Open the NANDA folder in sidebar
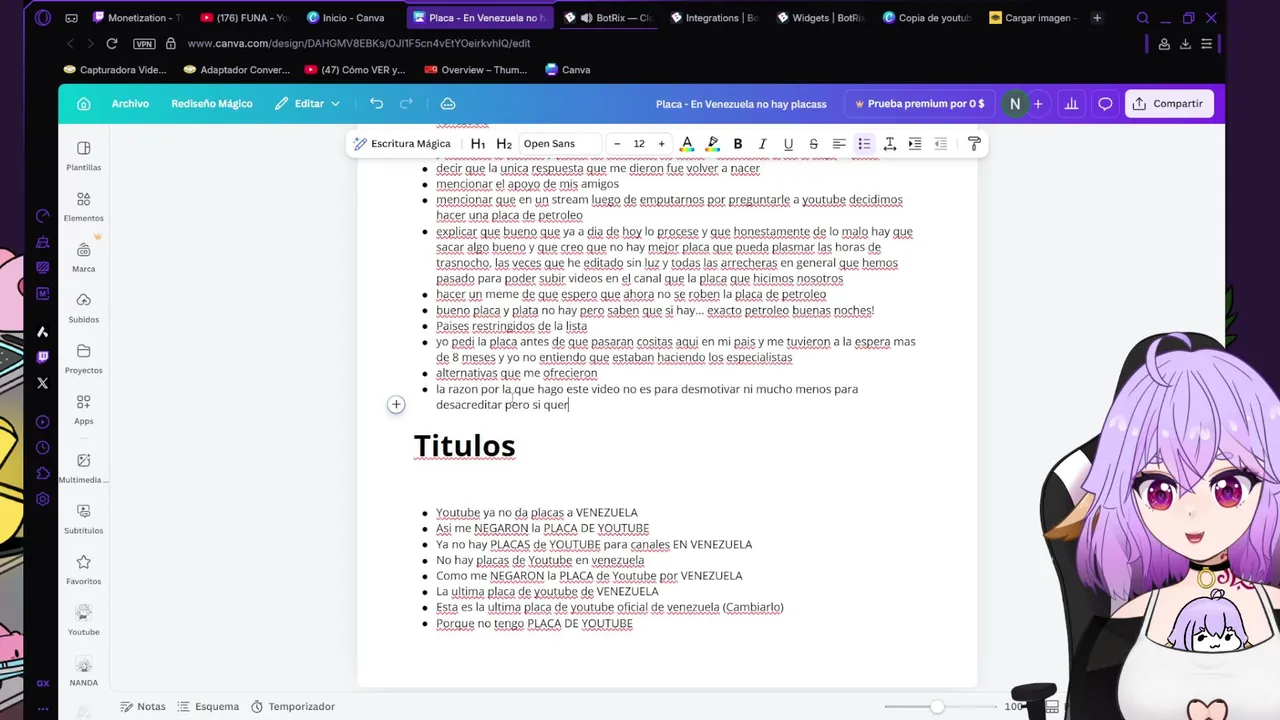The width and height of the screenshot is (1280, 720). pyautogui.click(x=83, y=671)
